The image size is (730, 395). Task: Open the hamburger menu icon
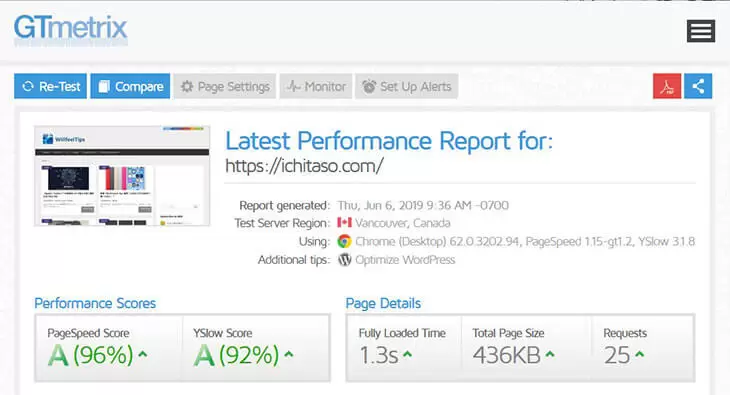click(701, 31)
